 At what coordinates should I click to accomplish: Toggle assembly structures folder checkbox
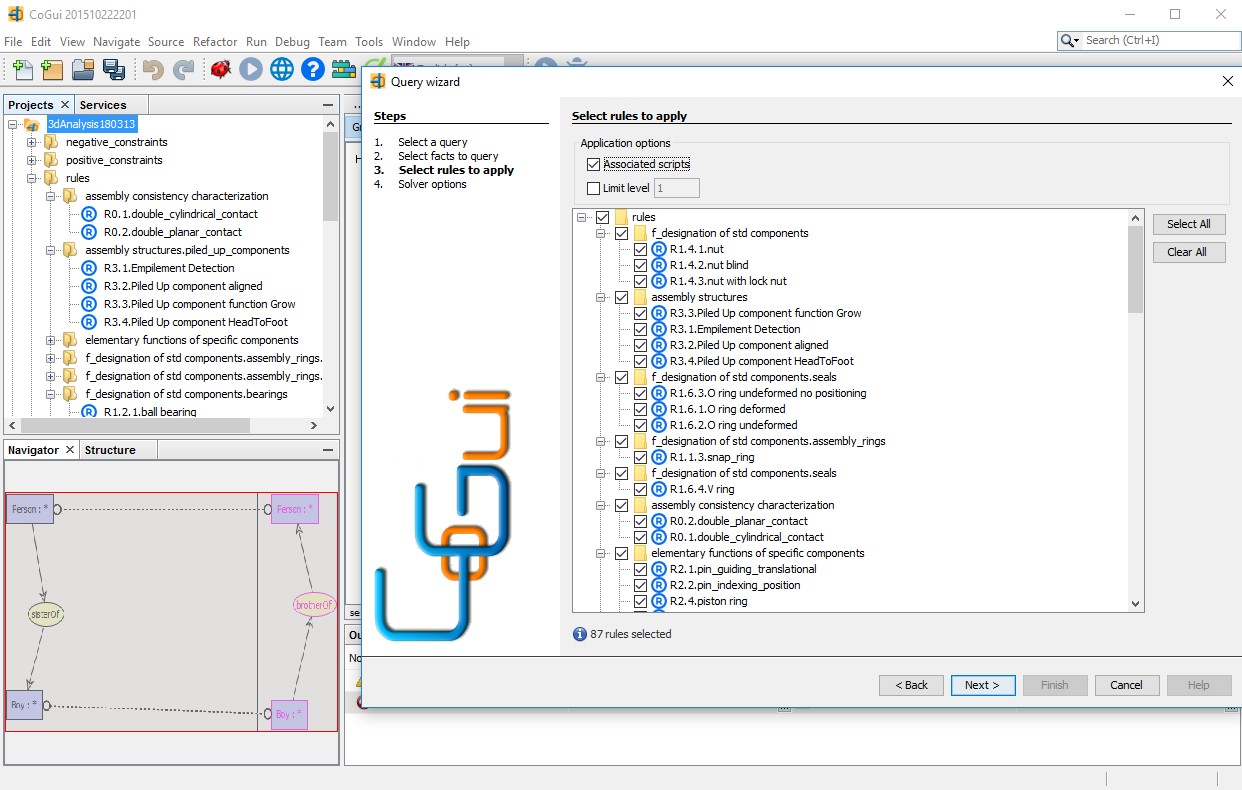622,297
